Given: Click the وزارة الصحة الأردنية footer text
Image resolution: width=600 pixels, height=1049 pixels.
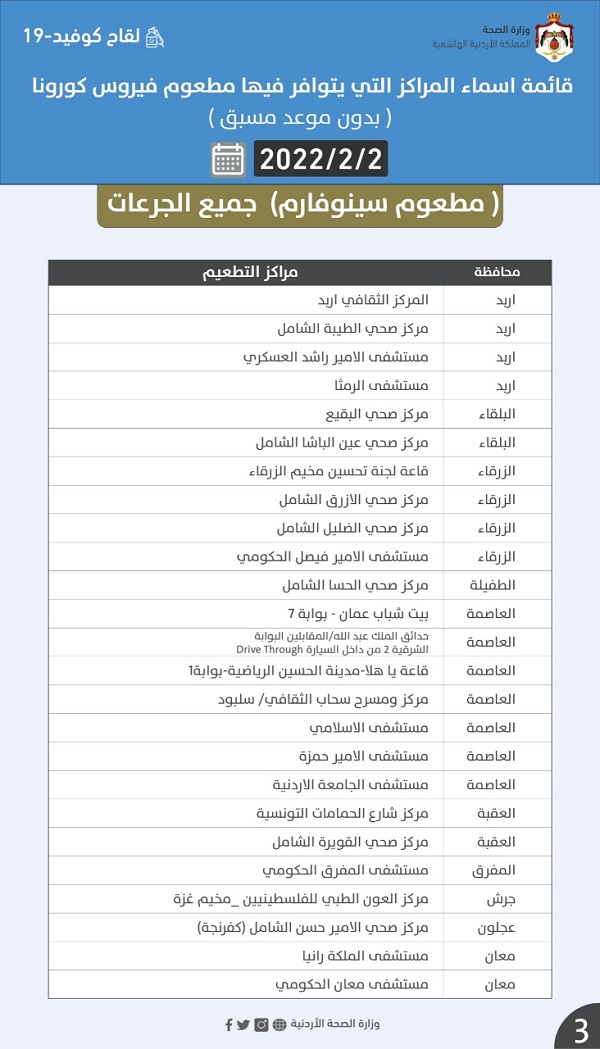Looking at the screenshot, I should [x=335, y=1024].
